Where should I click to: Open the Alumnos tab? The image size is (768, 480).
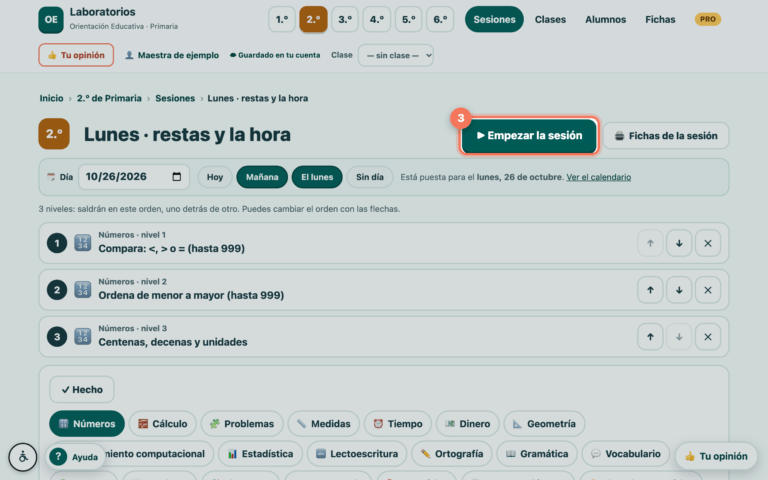(x=605, y=20)
